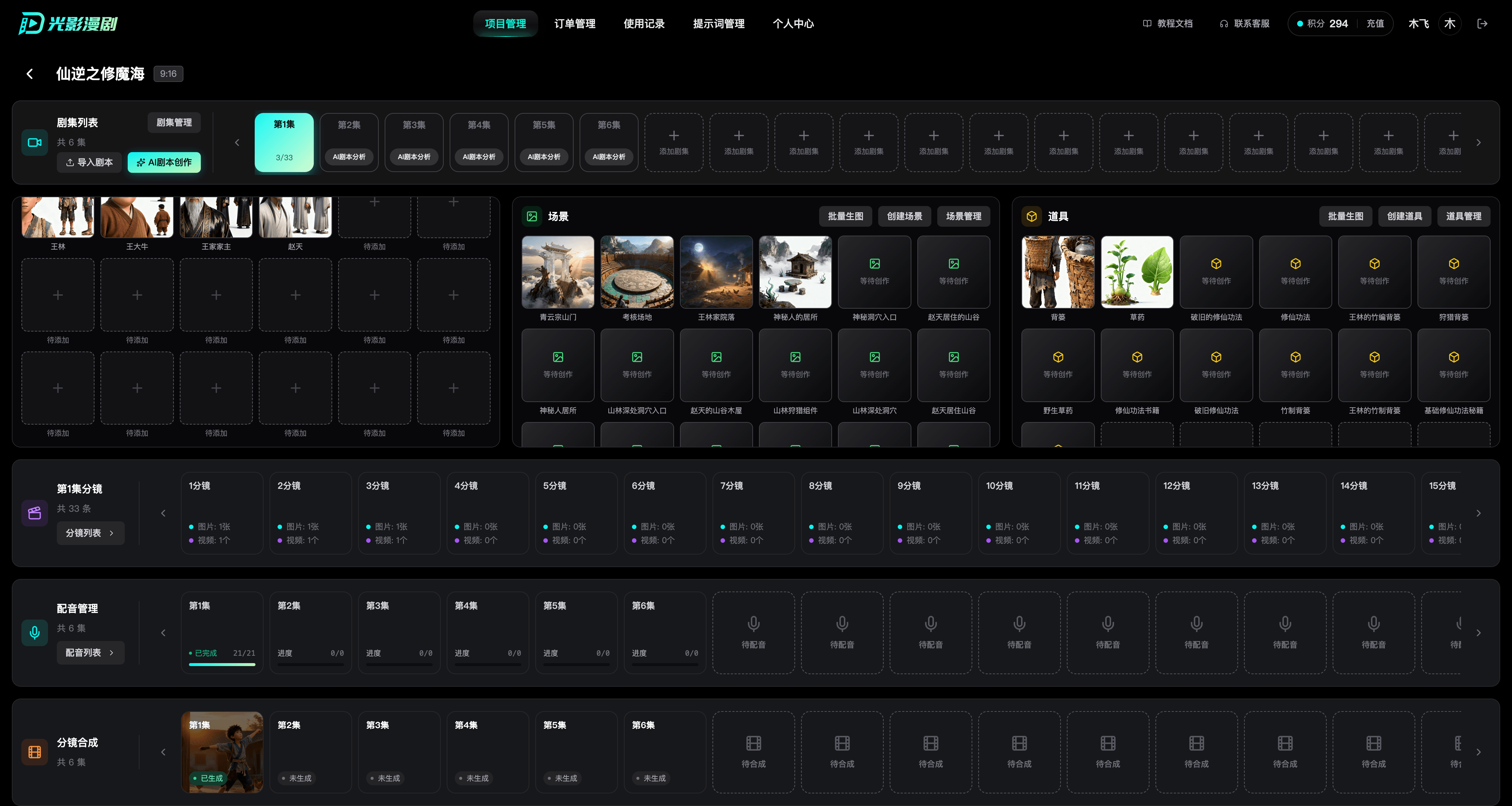This screenshot has width=1512, height=806.
Task: Click the 导入剧本 import button
Action: point(89,162)
